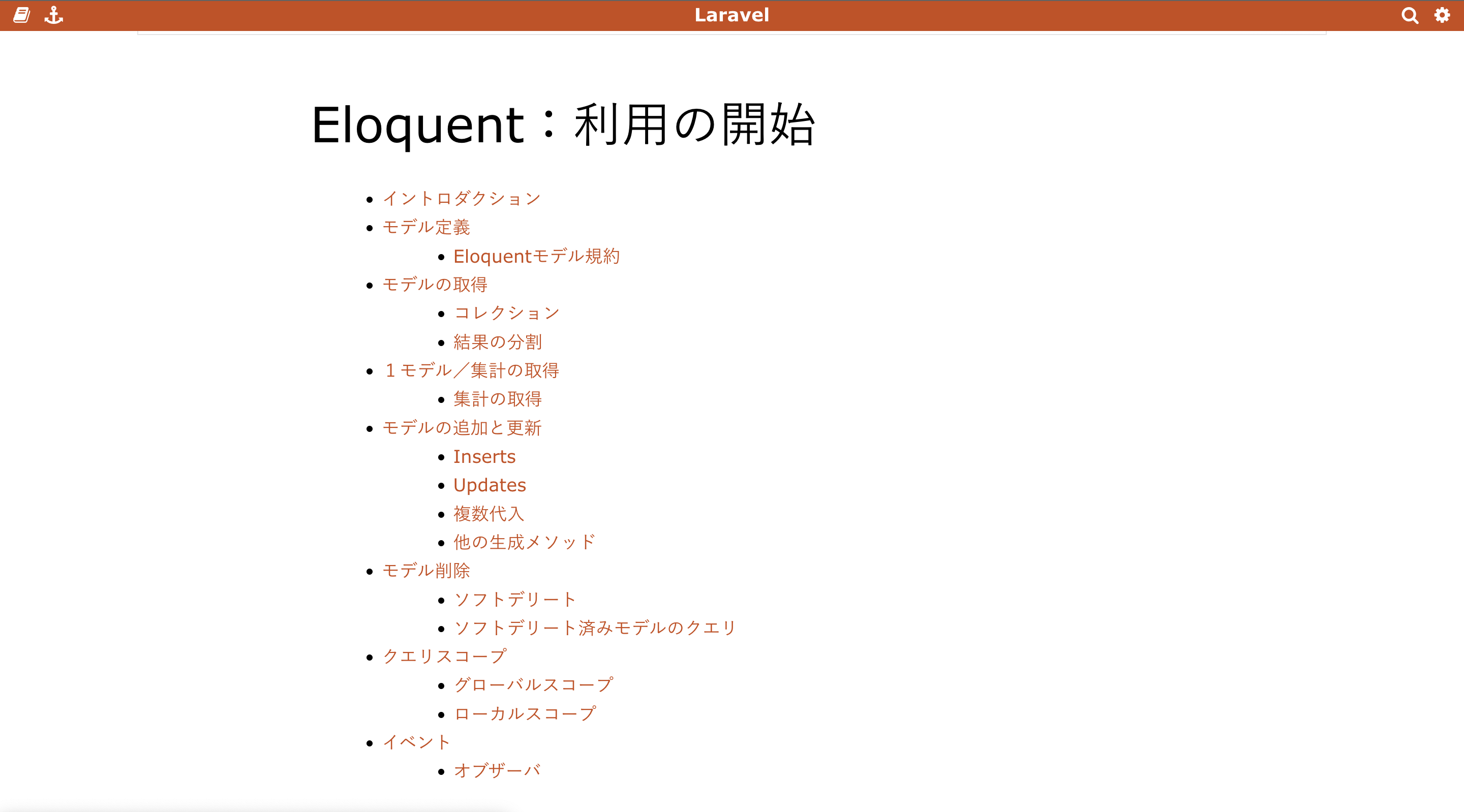Click the Eloquent：利用の開始 heading
The height and width of the screenshot is (812, 1464).
coord(563,125)
